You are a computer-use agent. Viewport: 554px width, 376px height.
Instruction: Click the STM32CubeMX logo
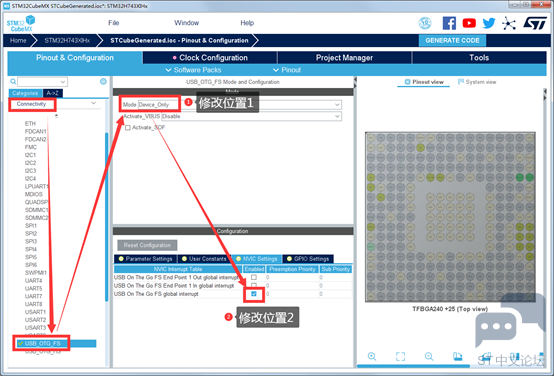coord(21,23)
